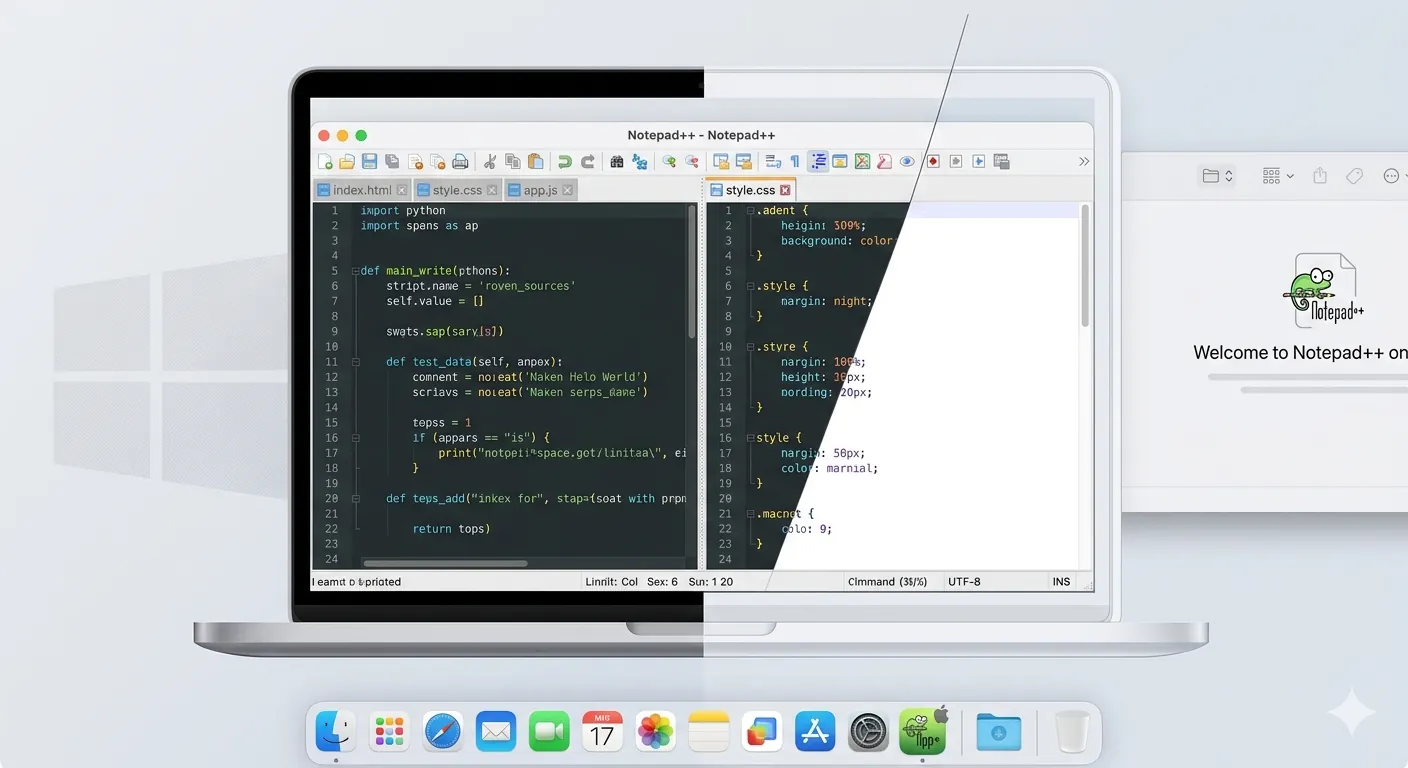1408x768 pixels.
Task: Open Safari from the Dock
Action: (442, 732)
